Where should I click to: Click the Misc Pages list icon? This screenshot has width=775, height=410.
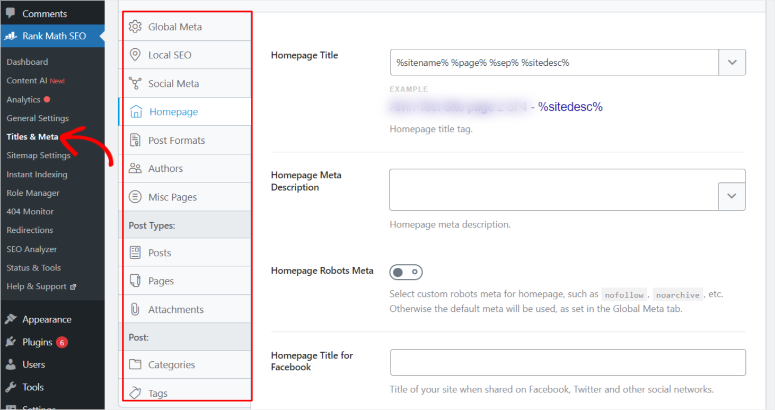point(135,197)
